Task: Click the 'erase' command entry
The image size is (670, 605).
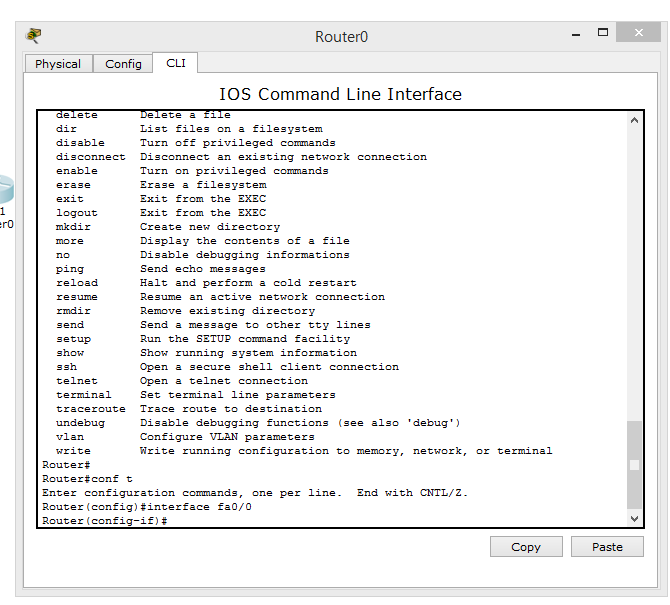Action: [161, 185]
